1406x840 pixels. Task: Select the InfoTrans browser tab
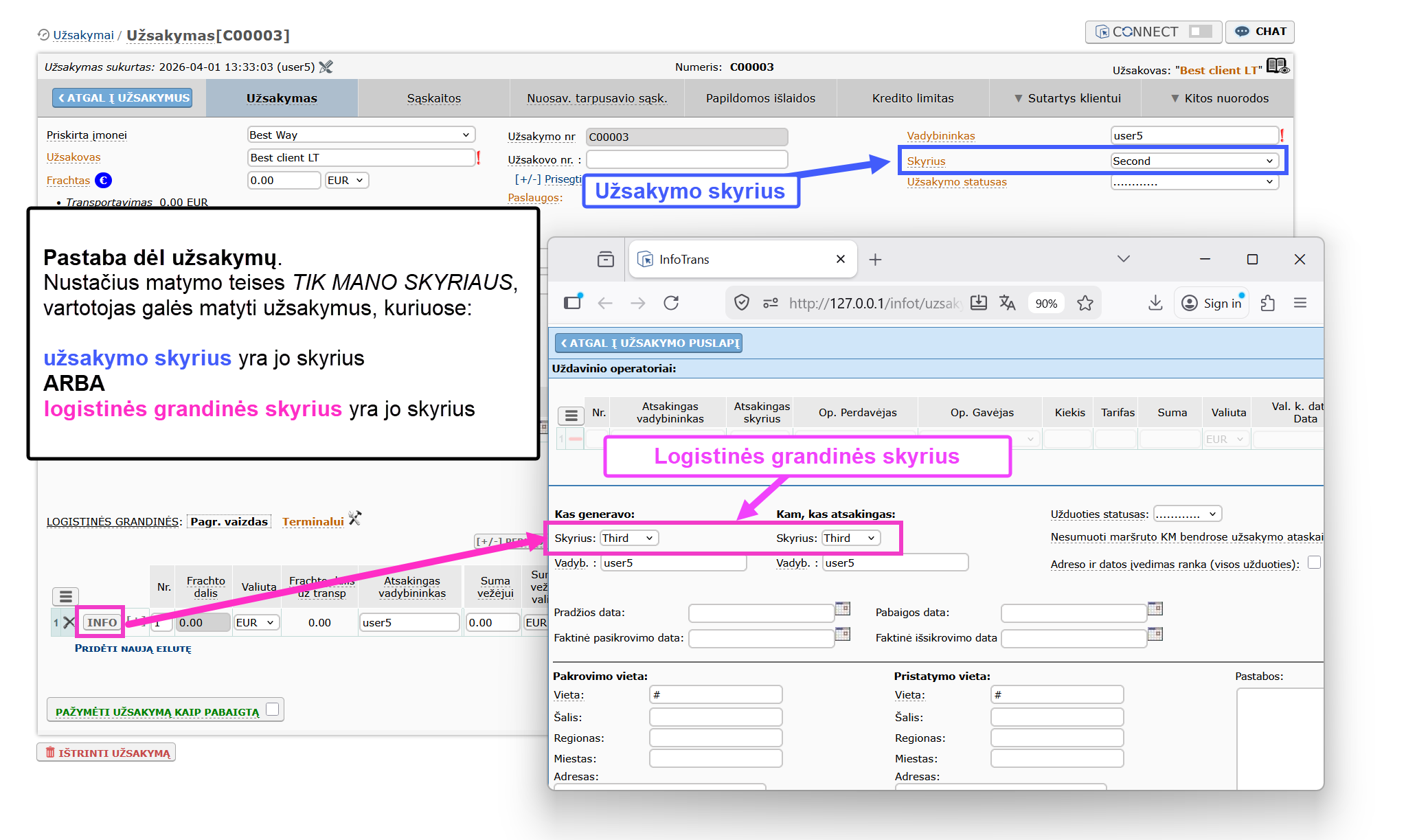742,259
